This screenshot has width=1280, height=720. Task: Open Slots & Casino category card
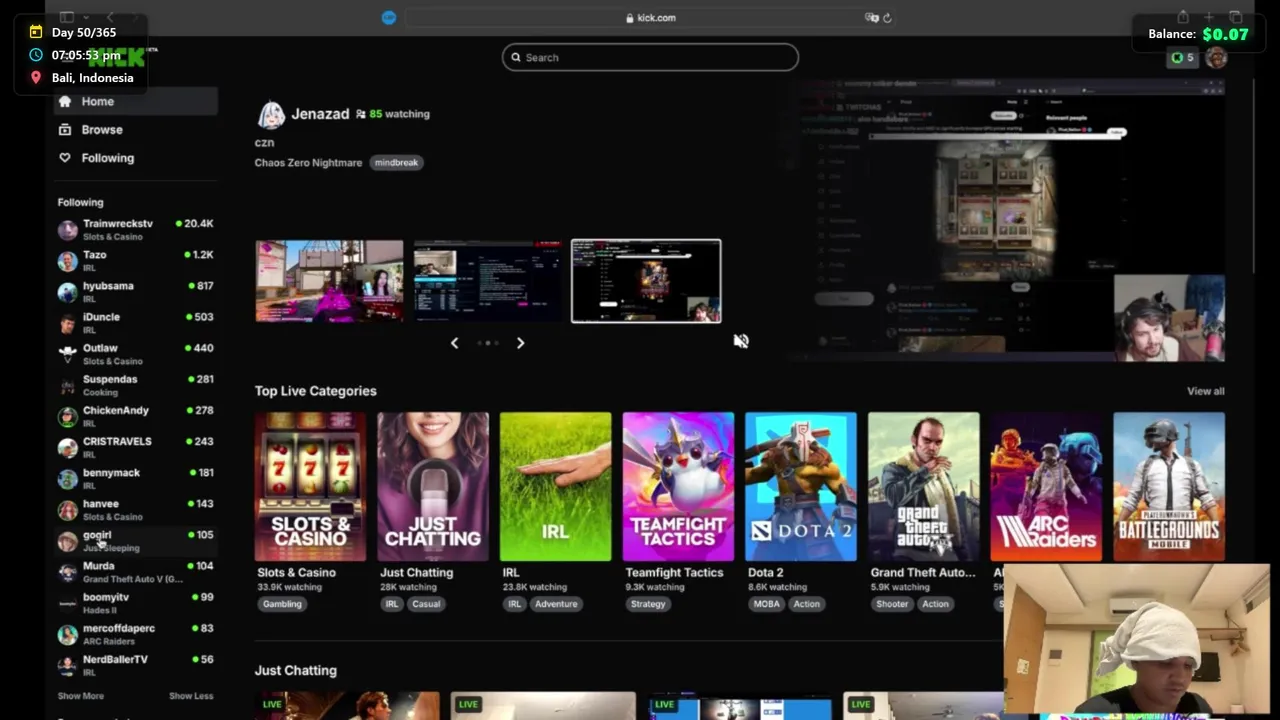(x=310, y=486)
